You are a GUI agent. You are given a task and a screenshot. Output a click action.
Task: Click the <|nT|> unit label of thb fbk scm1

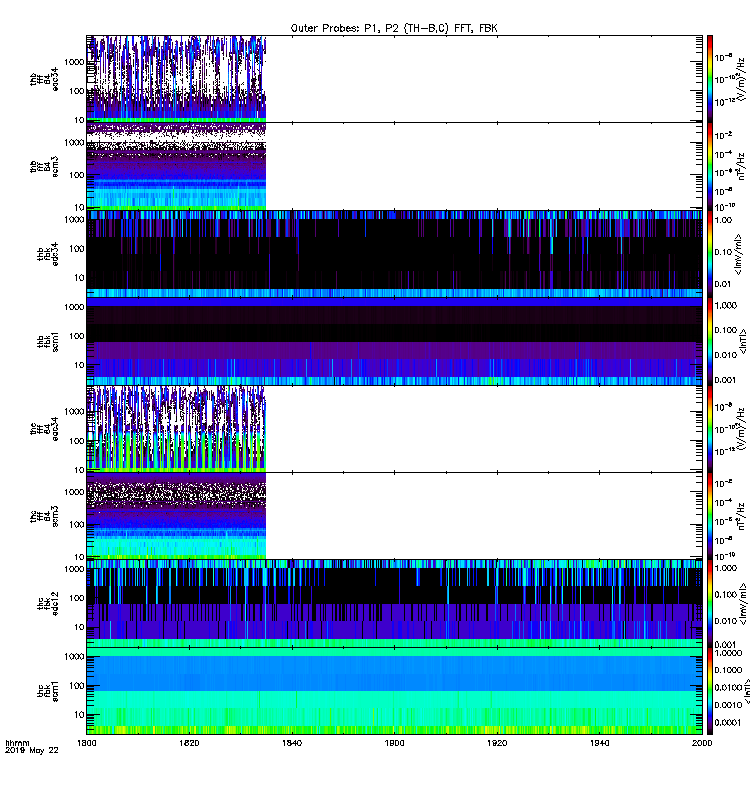(x=743, y=341)
